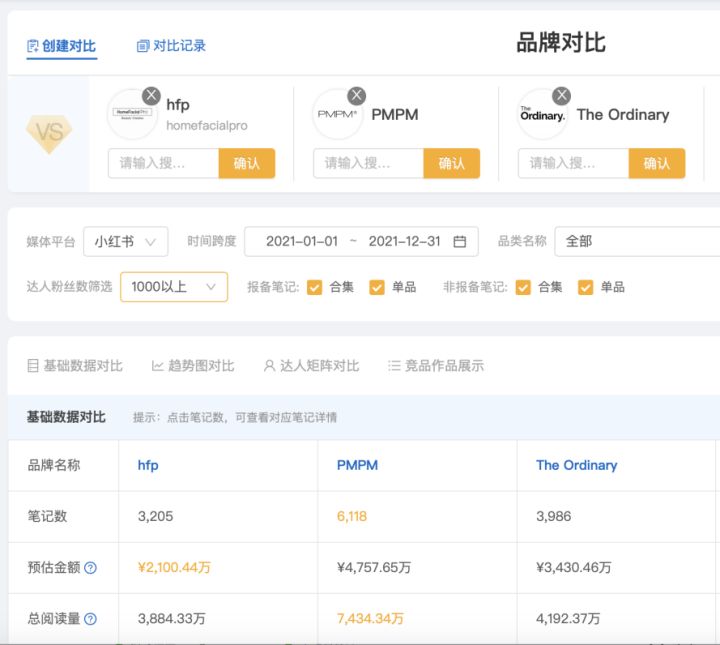Viewport: 720px width, 645px height.
Task: Remove The Ordinary brand via X icon
Action: coord(561,96)
